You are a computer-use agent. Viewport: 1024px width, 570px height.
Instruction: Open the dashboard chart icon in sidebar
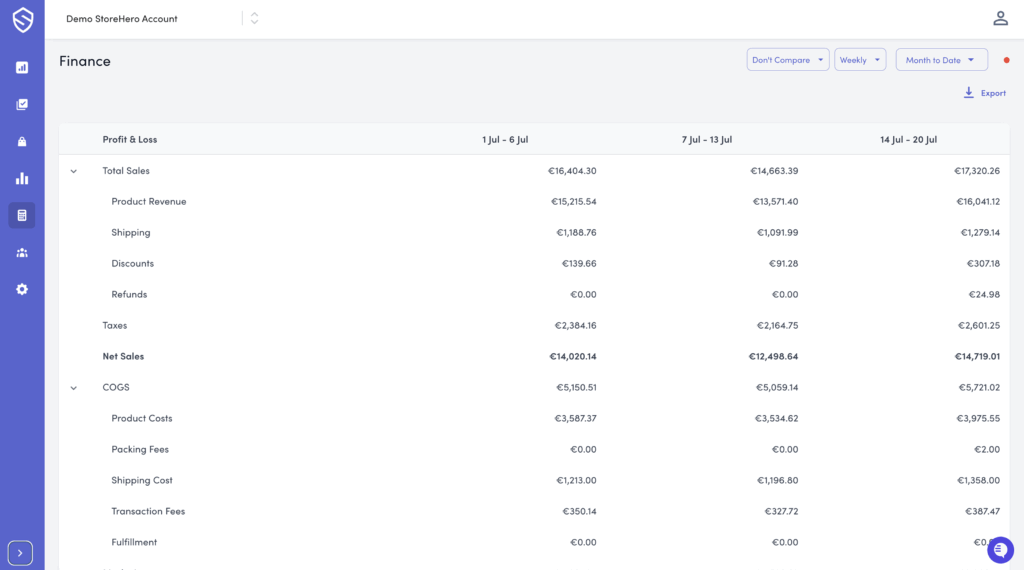[22, 68]
